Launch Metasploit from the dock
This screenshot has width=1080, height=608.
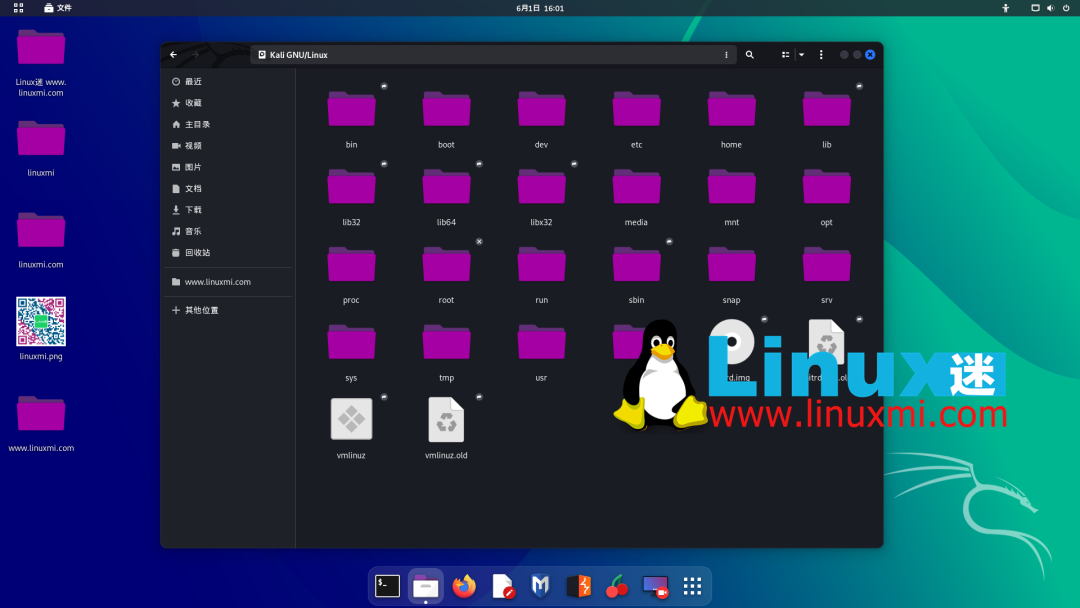[x=541, y=586]
